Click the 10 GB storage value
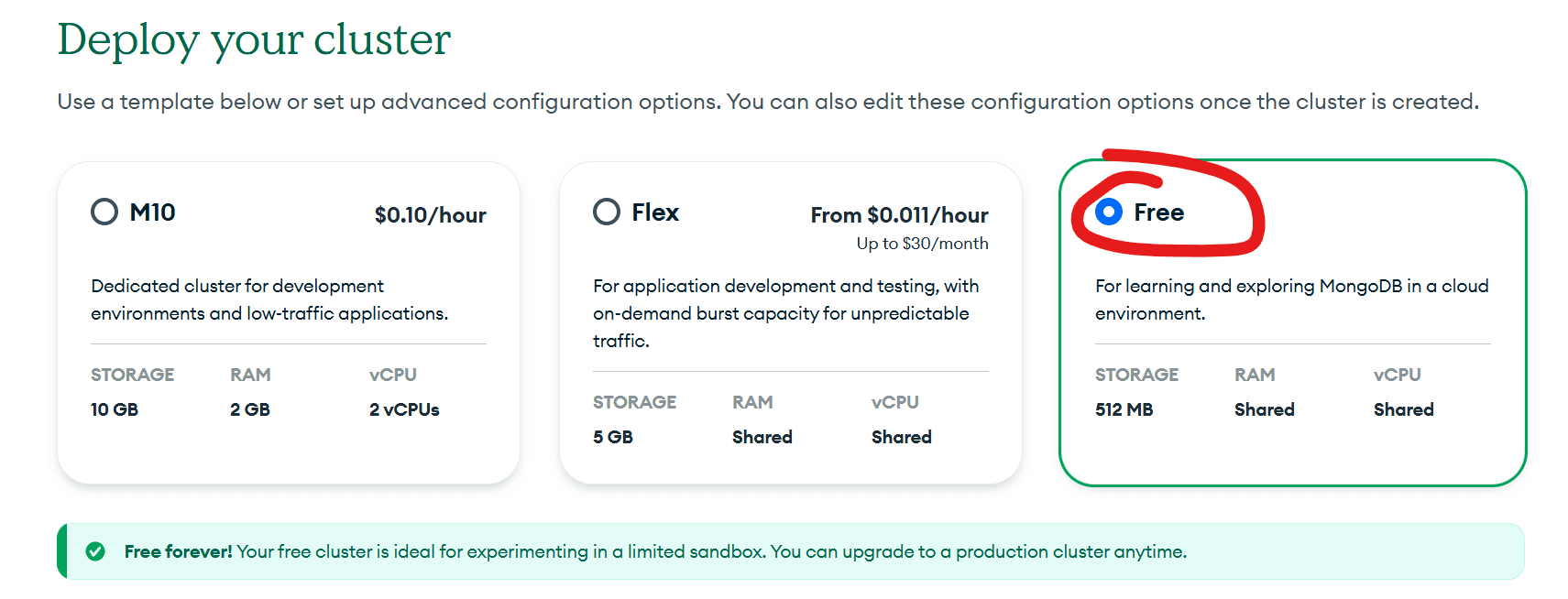Viewport: 1568px width, 599px height. point(114,409)
